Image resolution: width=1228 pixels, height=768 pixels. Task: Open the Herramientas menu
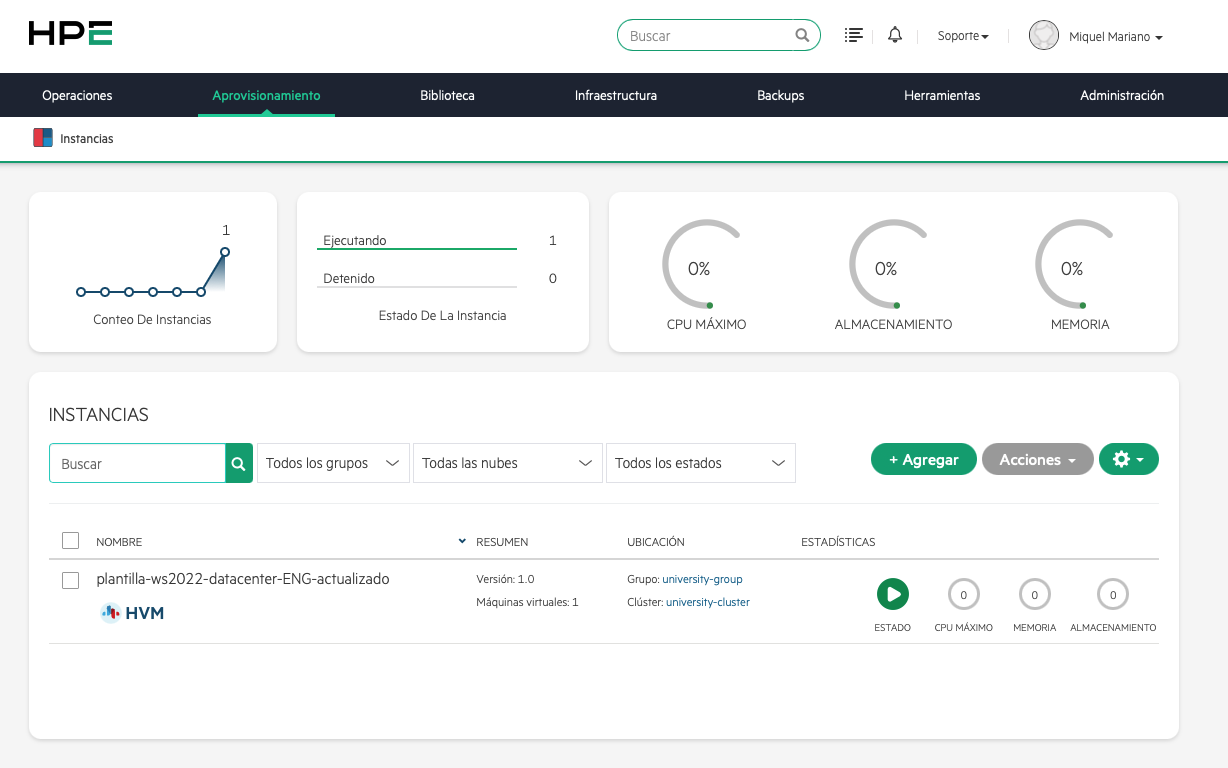click(x=942, y=96)
